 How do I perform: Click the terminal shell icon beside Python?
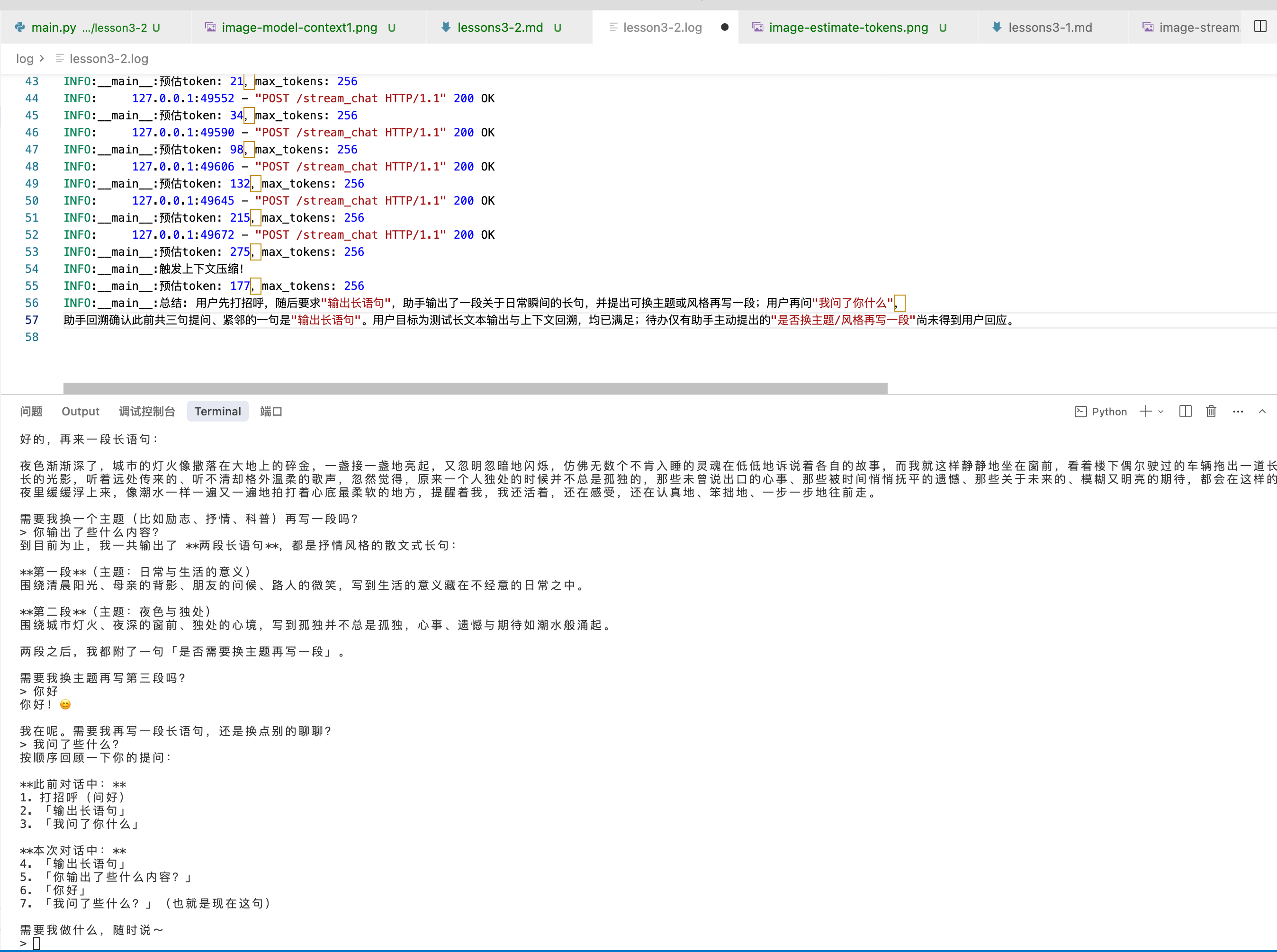click(x=1080, y=412)
